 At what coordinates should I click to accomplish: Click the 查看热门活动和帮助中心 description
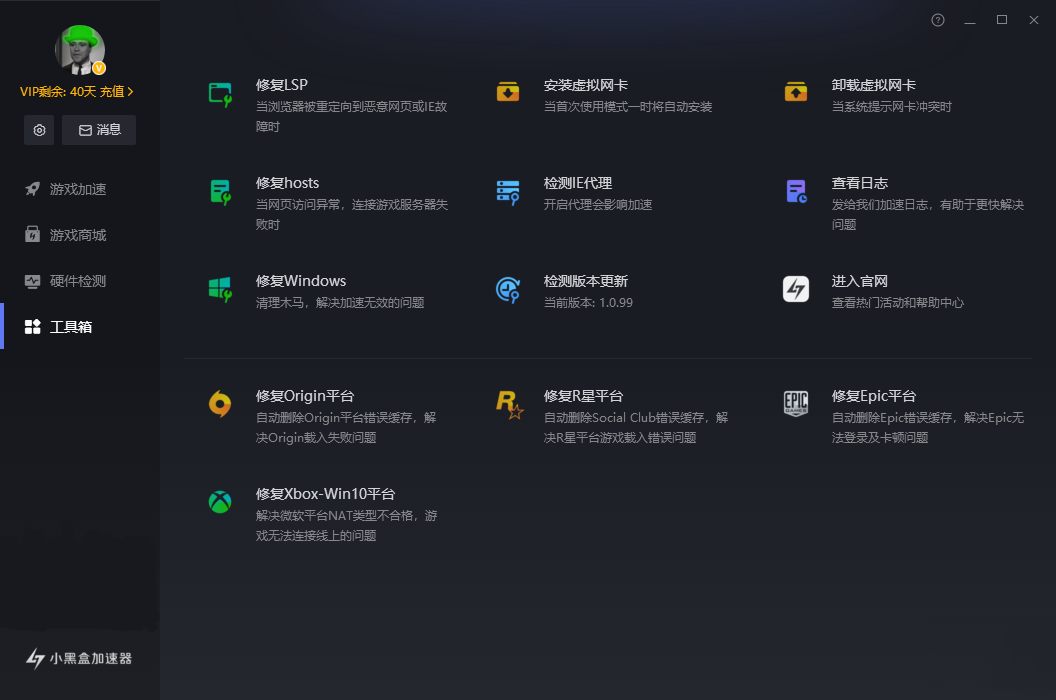897,303
